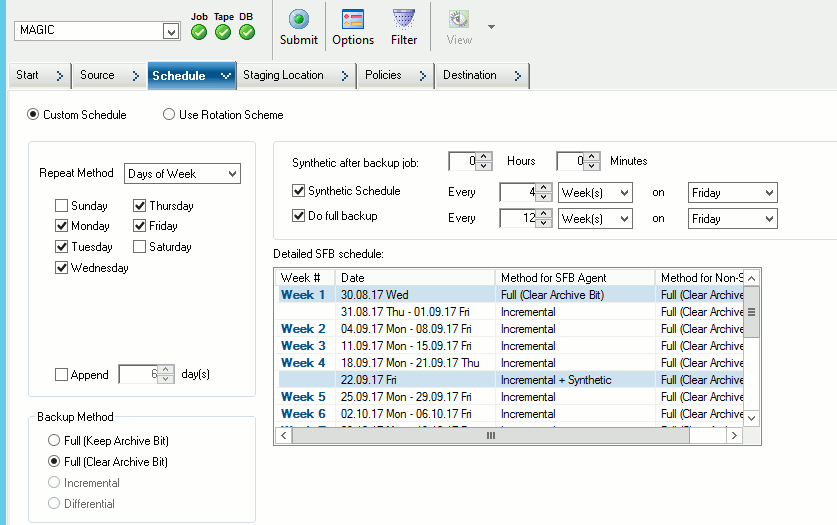Select the Week 5 schedule row
The height and width of the screenshot is (525, 837).
[x=511, y=397]
